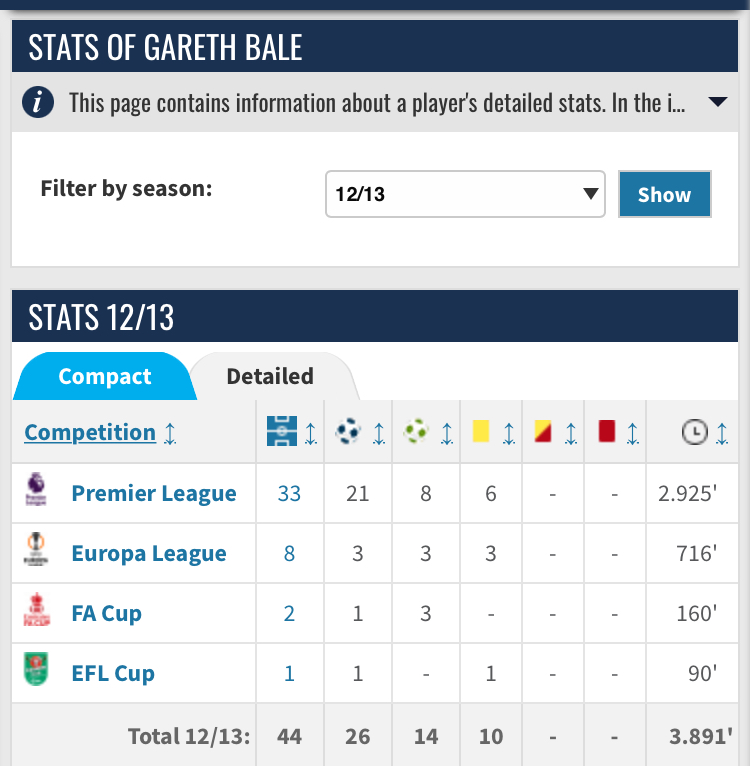
Task: Click the EFL Cup logo icon
Action: pos(36,671)
